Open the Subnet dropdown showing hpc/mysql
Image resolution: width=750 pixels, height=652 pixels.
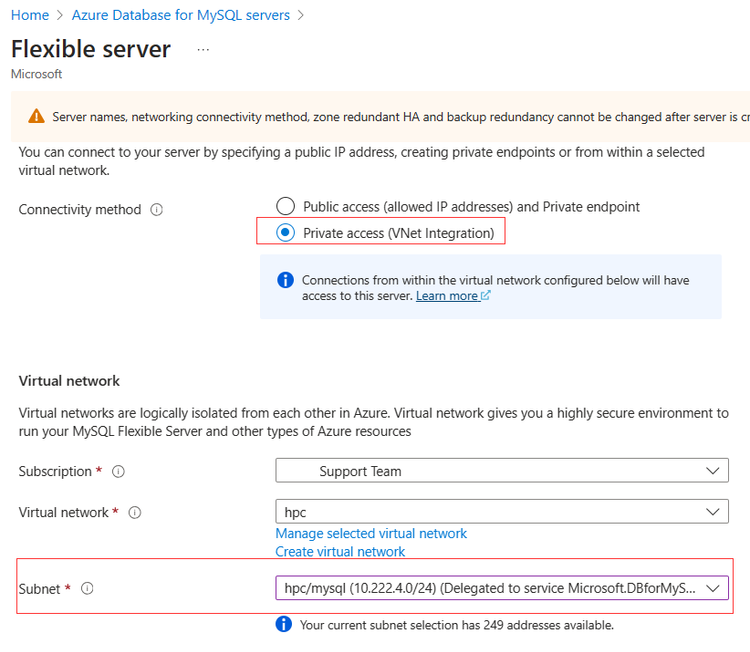(502, 588)
